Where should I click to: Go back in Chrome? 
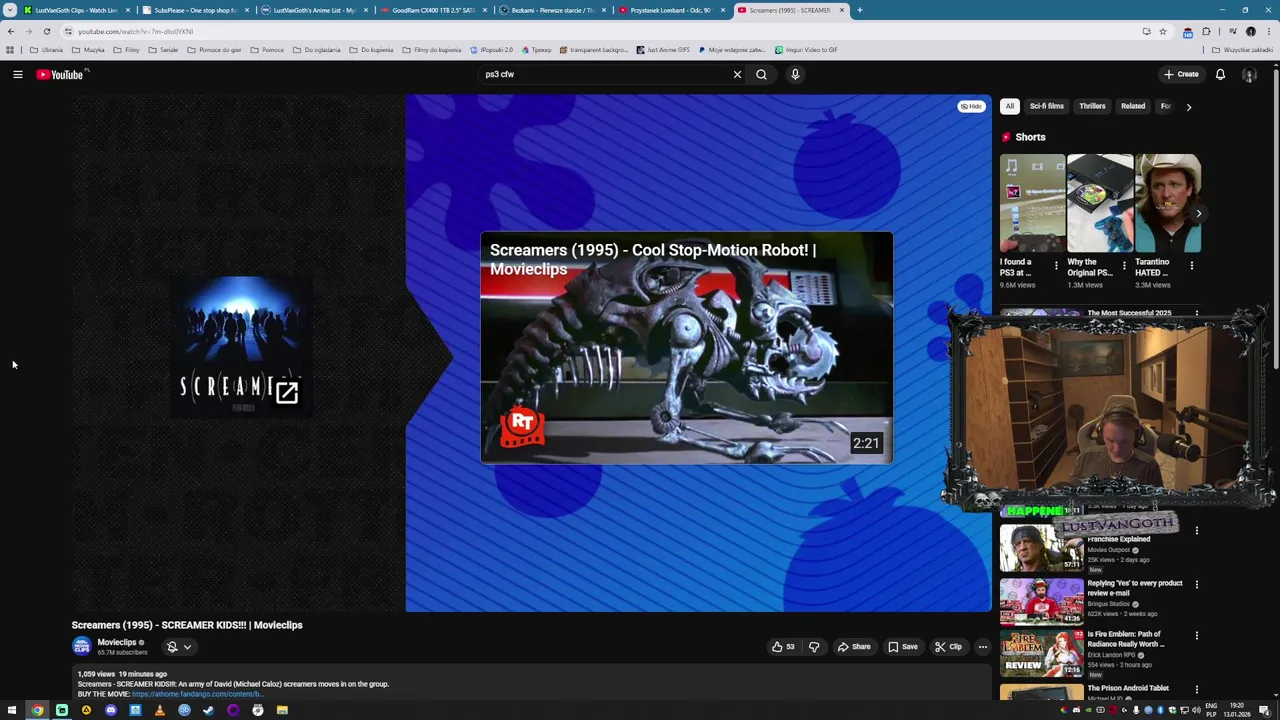click(11, 31)
